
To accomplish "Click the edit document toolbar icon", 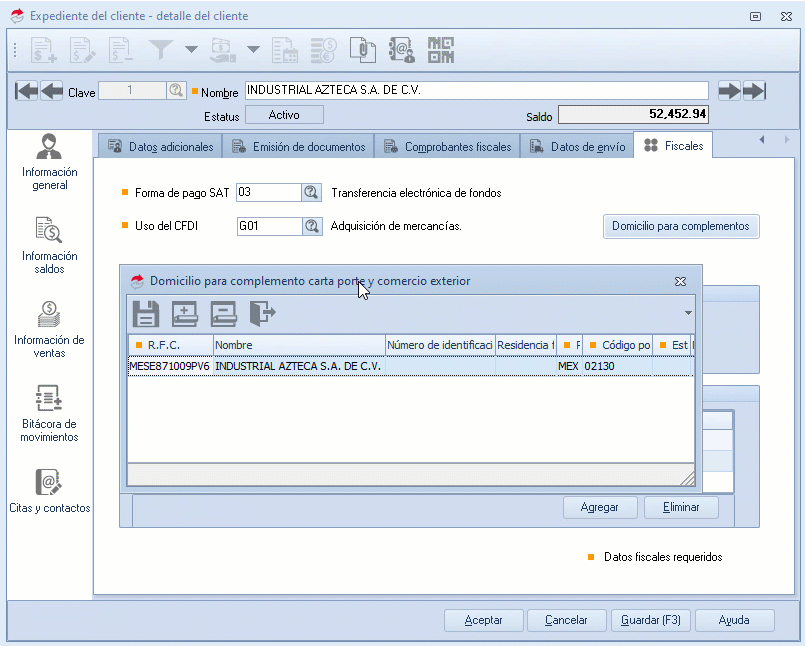I will (82, 50).
